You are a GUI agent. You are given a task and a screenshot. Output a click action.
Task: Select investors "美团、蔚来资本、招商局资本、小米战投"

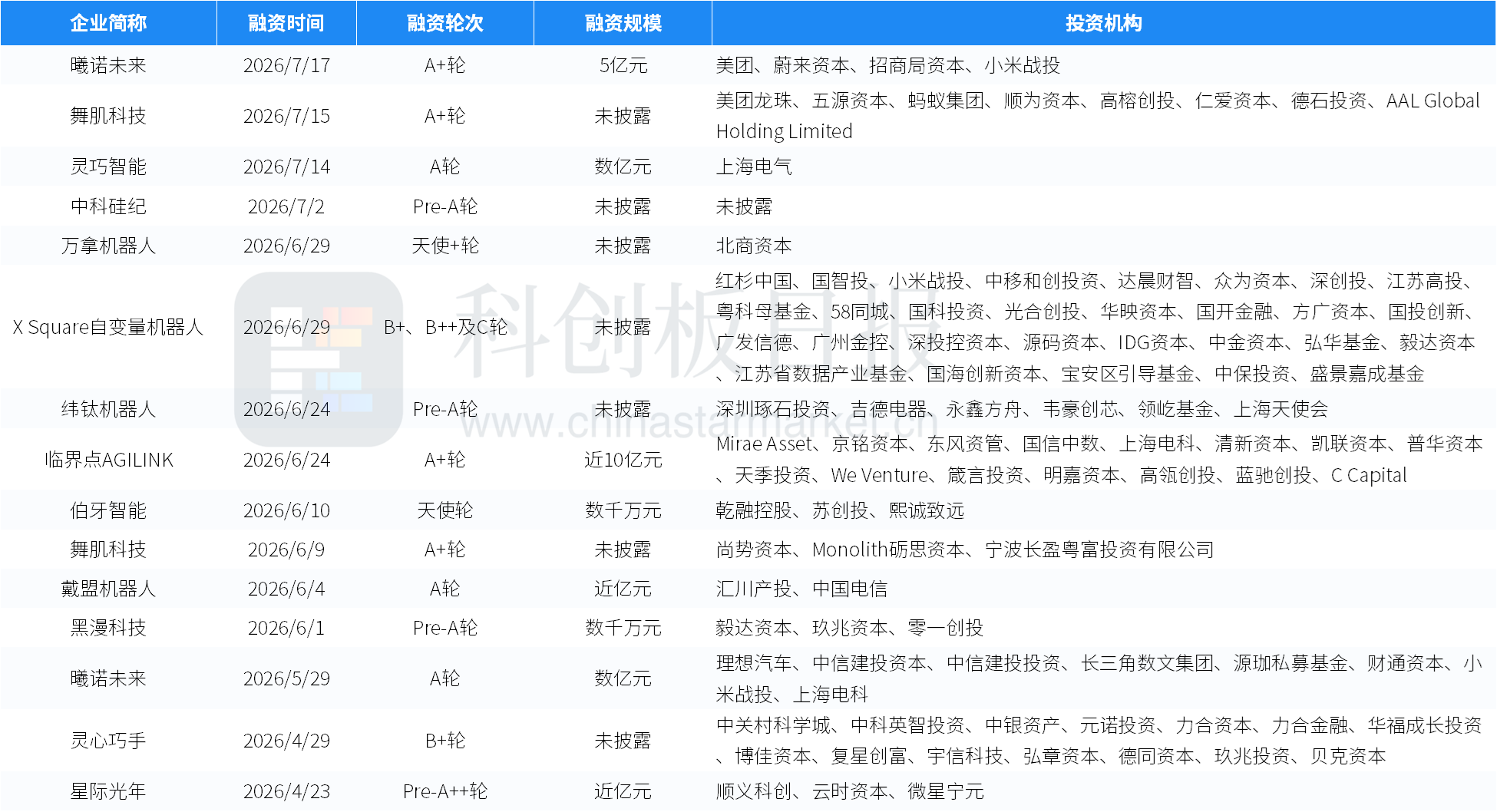coord(888,65)
